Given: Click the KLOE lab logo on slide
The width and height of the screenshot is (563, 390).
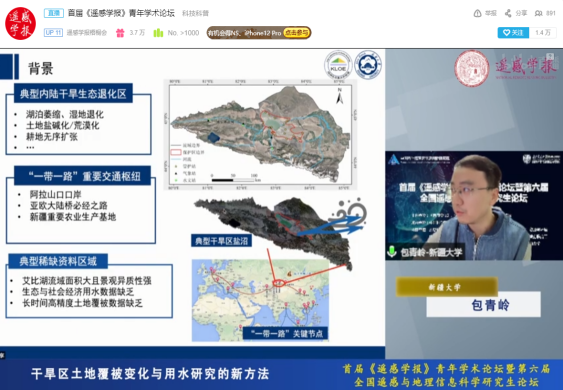Looking at the screenshot, I should point(338,65).
